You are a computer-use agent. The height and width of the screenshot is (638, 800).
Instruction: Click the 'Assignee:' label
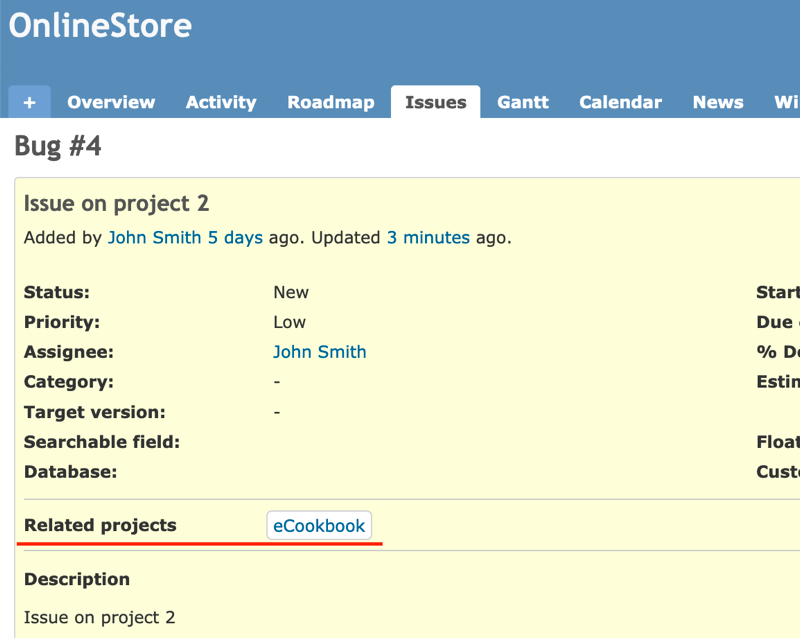[x=69, y=352]
